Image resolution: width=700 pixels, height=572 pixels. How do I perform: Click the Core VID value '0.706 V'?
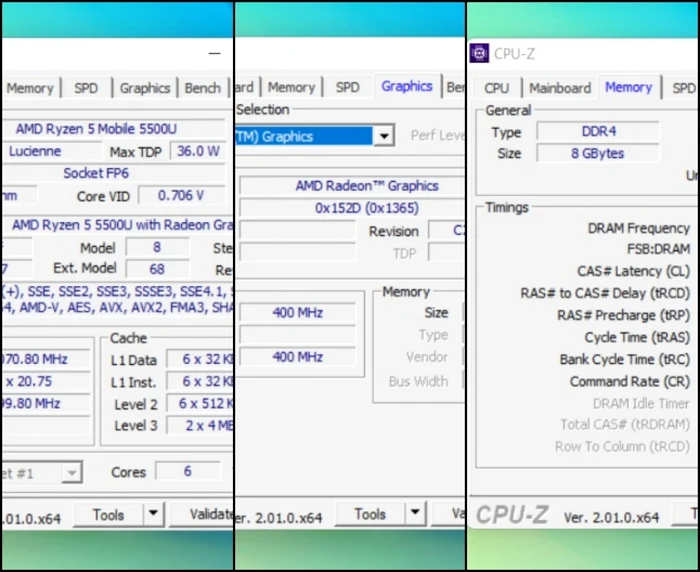coord(181,195)
